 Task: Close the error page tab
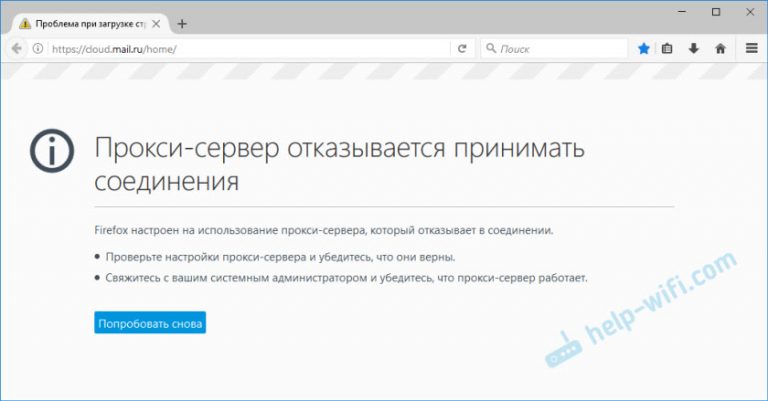156,24
